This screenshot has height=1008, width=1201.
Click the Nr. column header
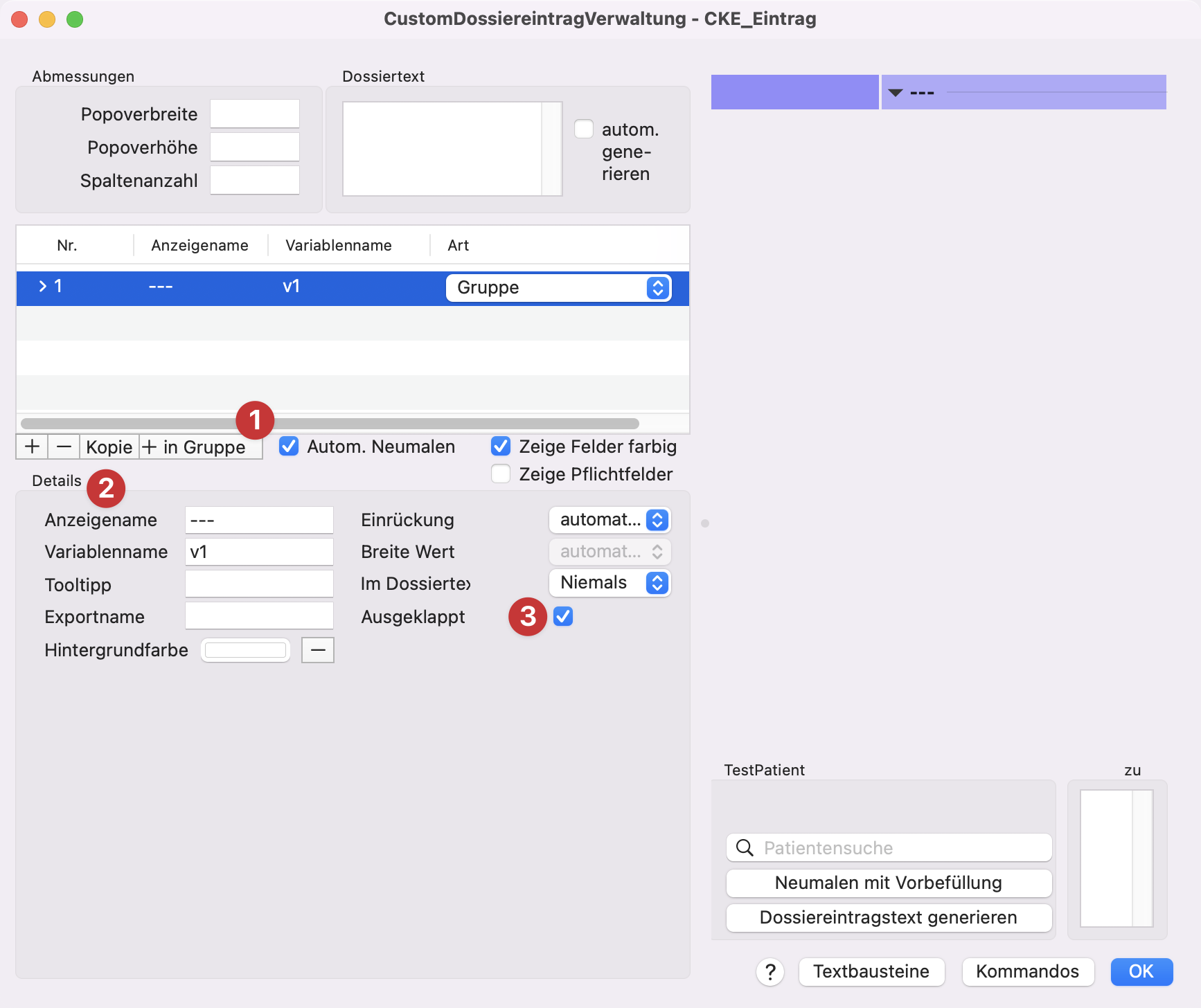click(67, 245)
